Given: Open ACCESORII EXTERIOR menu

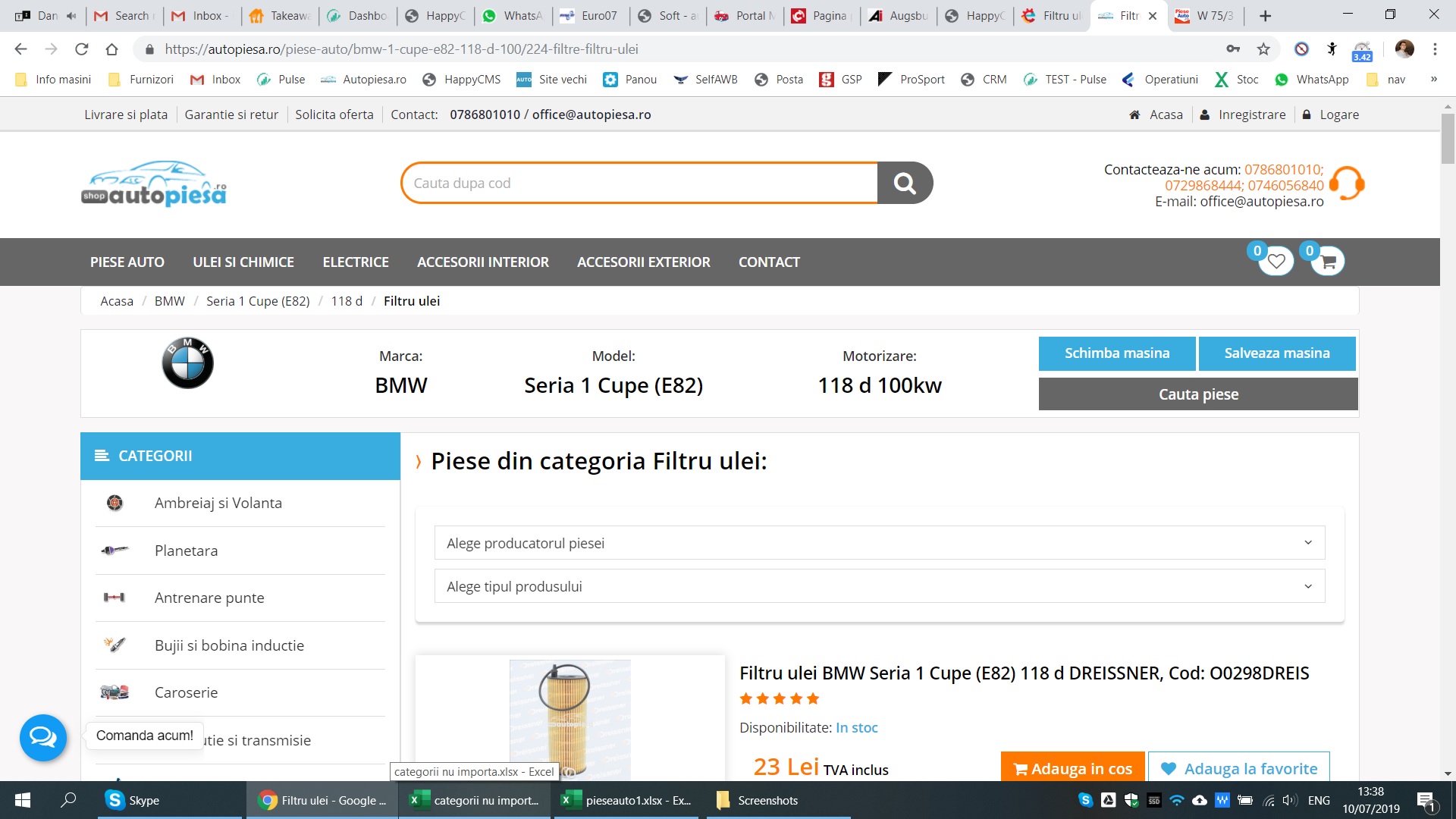Looking at the screenshot, I should pos(644,262).
